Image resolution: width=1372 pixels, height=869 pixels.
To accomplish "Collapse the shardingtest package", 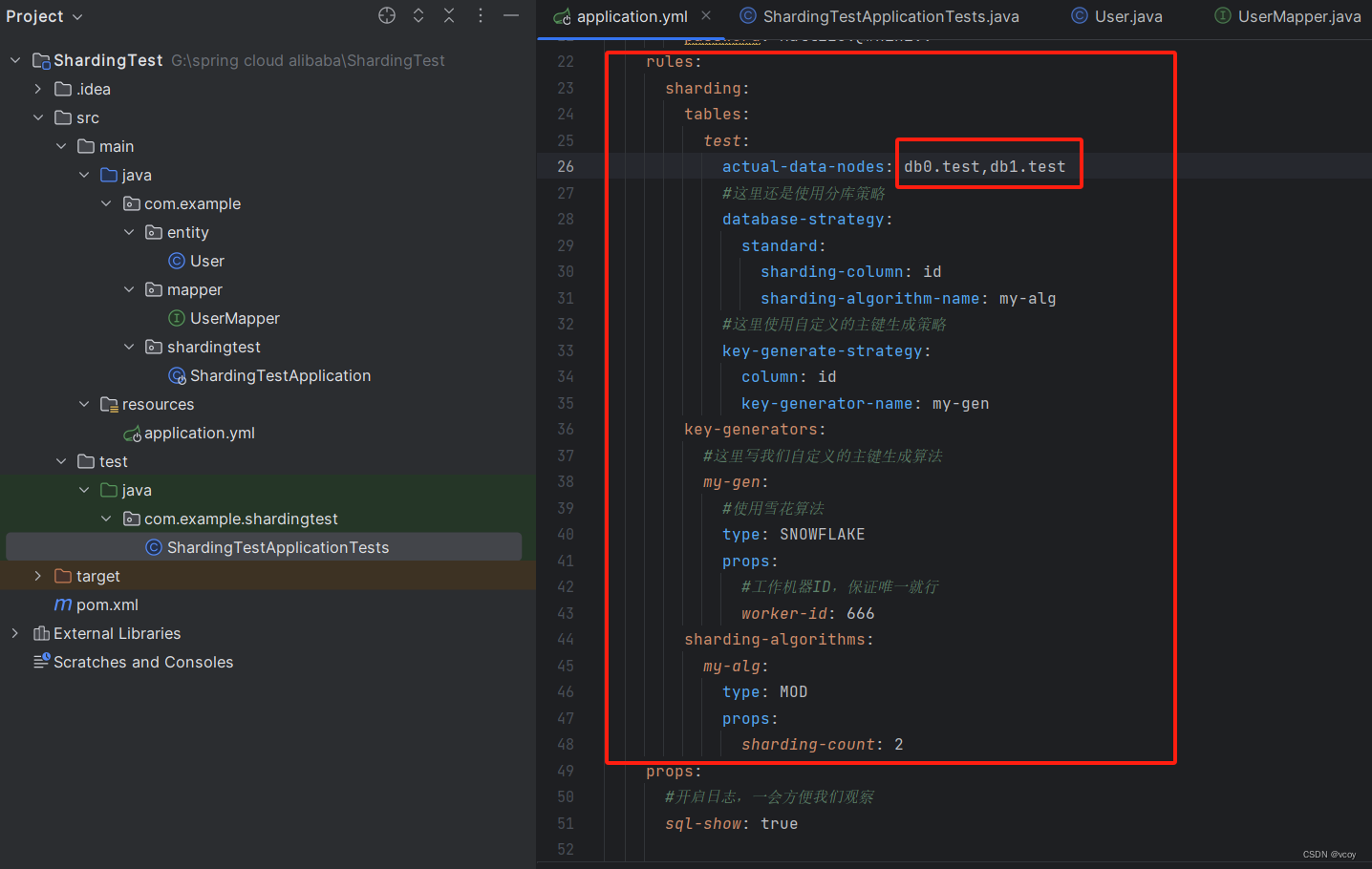I will click(x=129, y=347).
